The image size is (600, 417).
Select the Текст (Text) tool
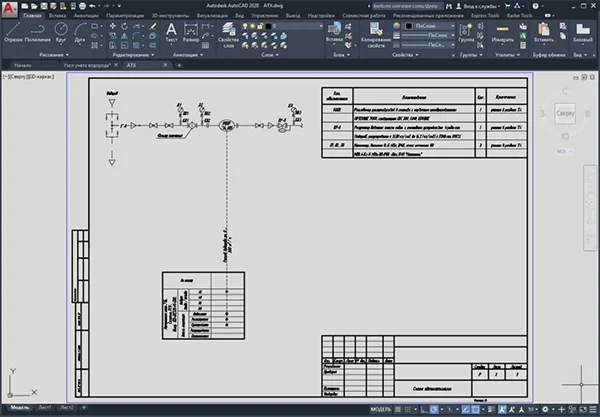(171, 32)
